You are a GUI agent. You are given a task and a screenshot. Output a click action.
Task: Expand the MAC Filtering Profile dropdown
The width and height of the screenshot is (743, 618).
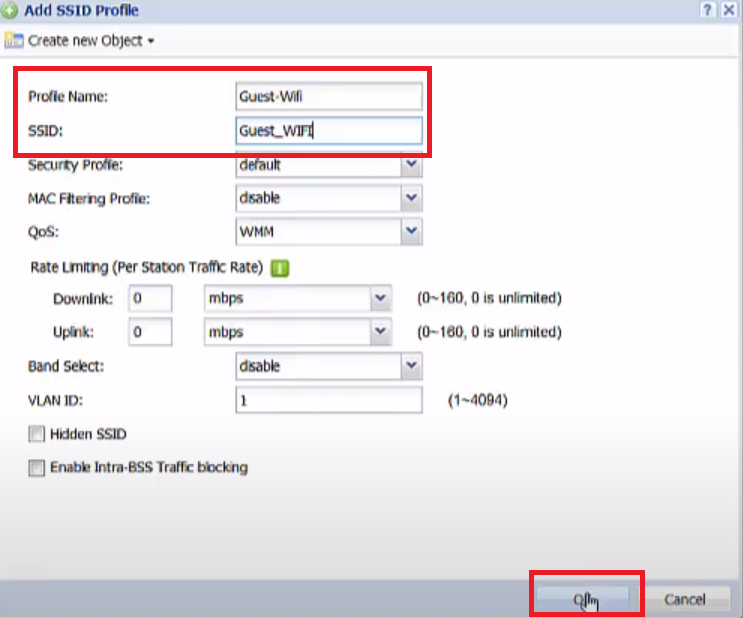click(x=411, y=198)
